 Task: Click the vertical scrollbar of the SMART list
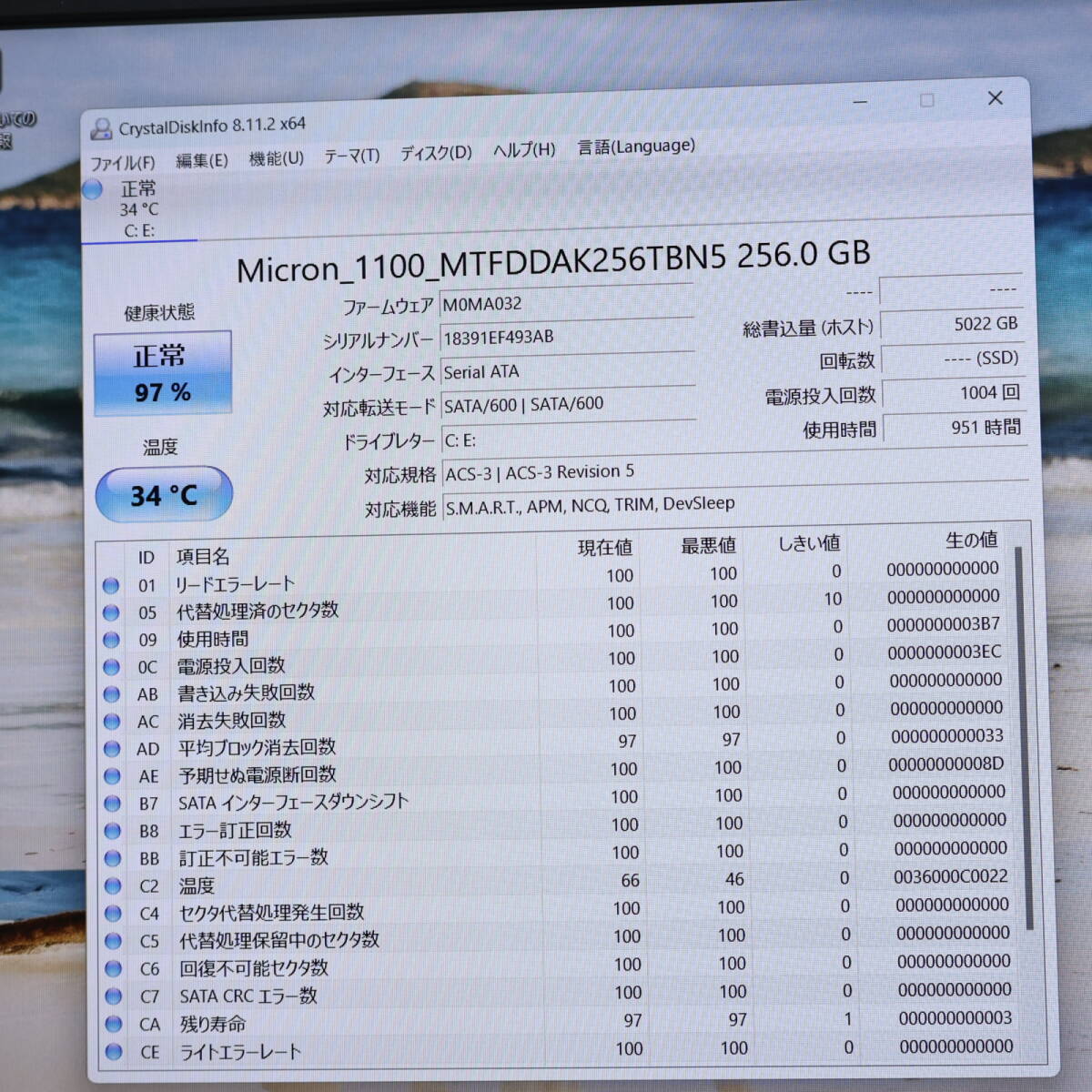[x=1023, y=737]
